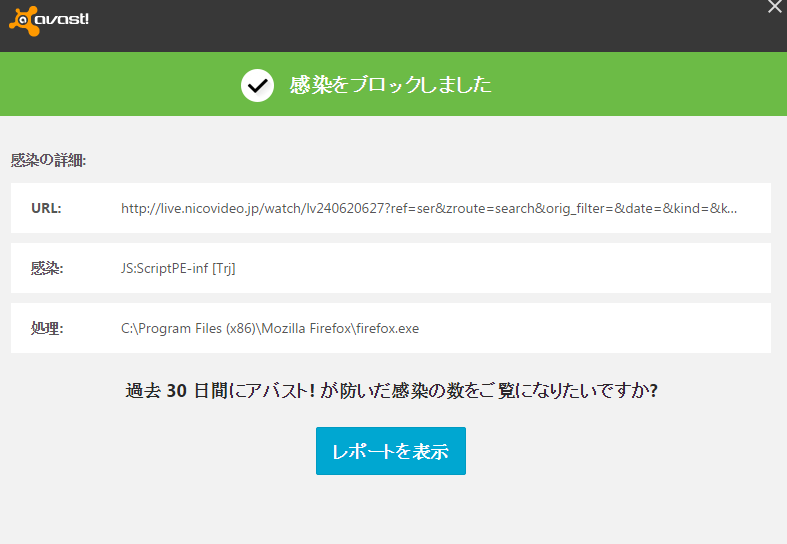Screen dimensions: 787x544
Task: Click the 処理: row label
Action: [47, 328]
